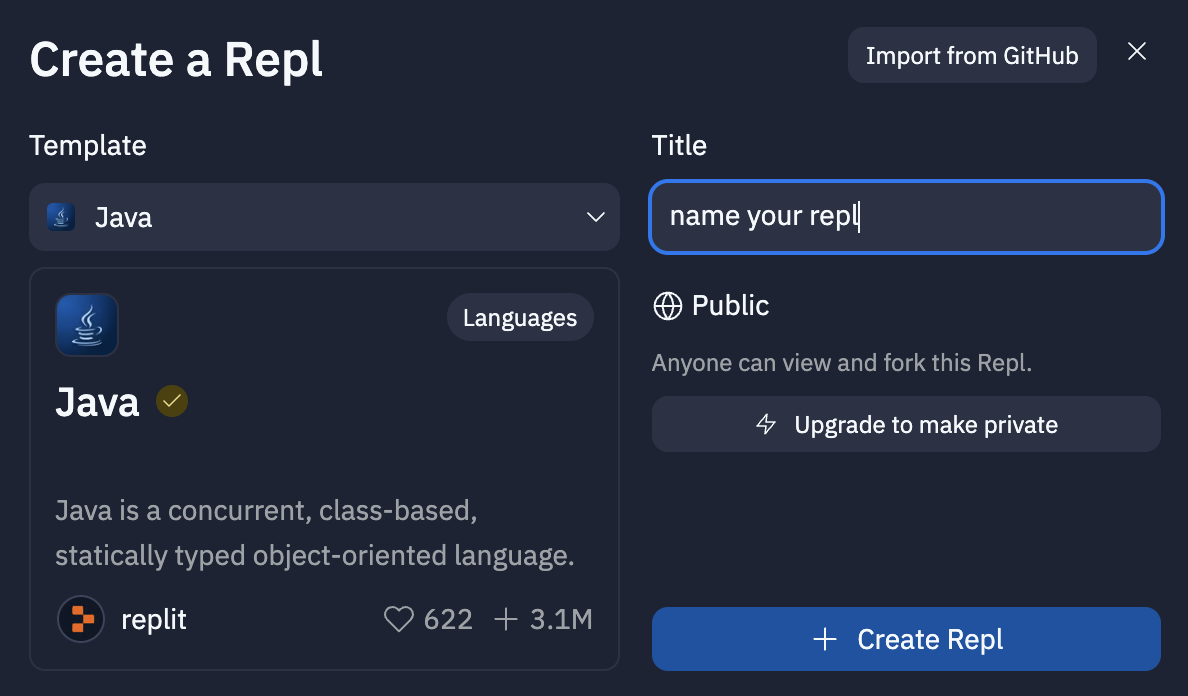Screen dimensions: 1188x696
Task: Click Upgrade to make private button
Action: 906,424
